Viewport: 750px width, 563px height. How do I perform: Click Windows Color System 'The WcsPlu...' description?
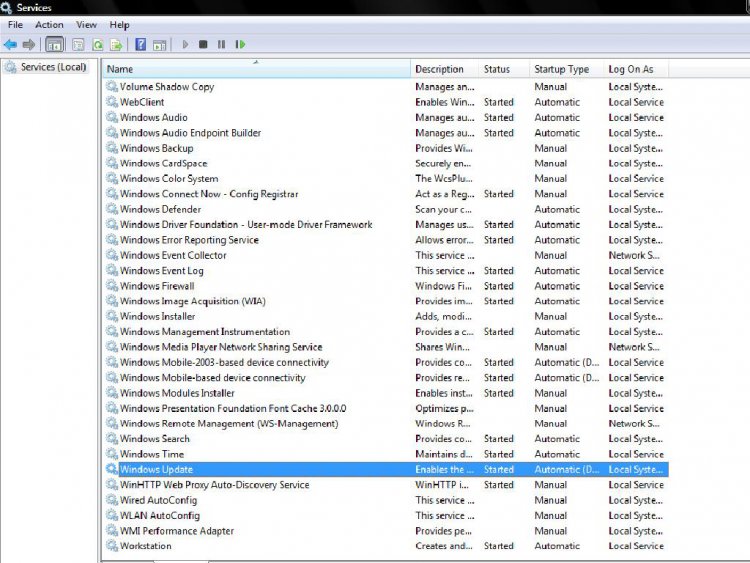tap(444, 178)
